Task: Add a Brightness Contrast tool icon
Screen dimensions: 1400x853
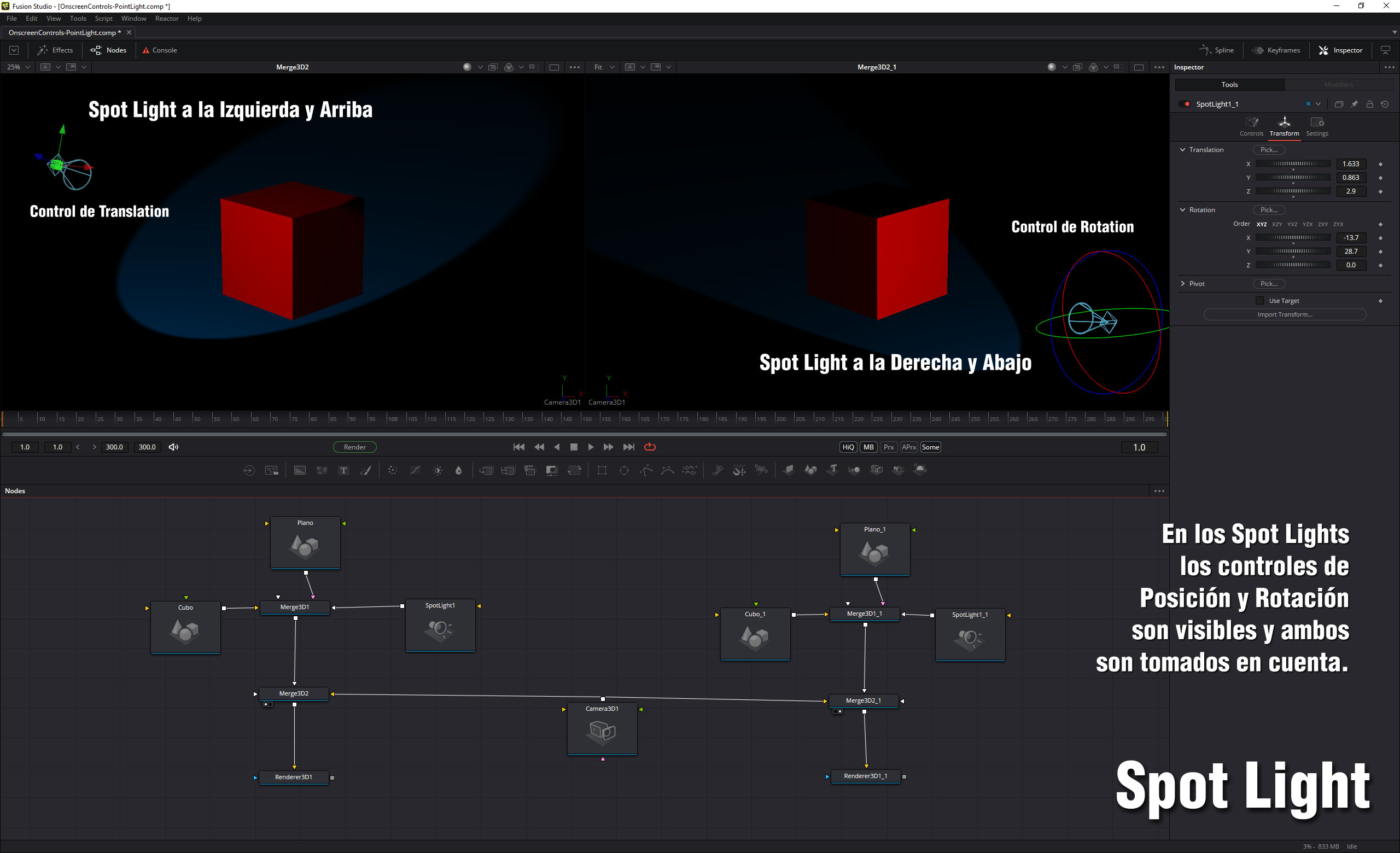Action: [x=437, y=470]
